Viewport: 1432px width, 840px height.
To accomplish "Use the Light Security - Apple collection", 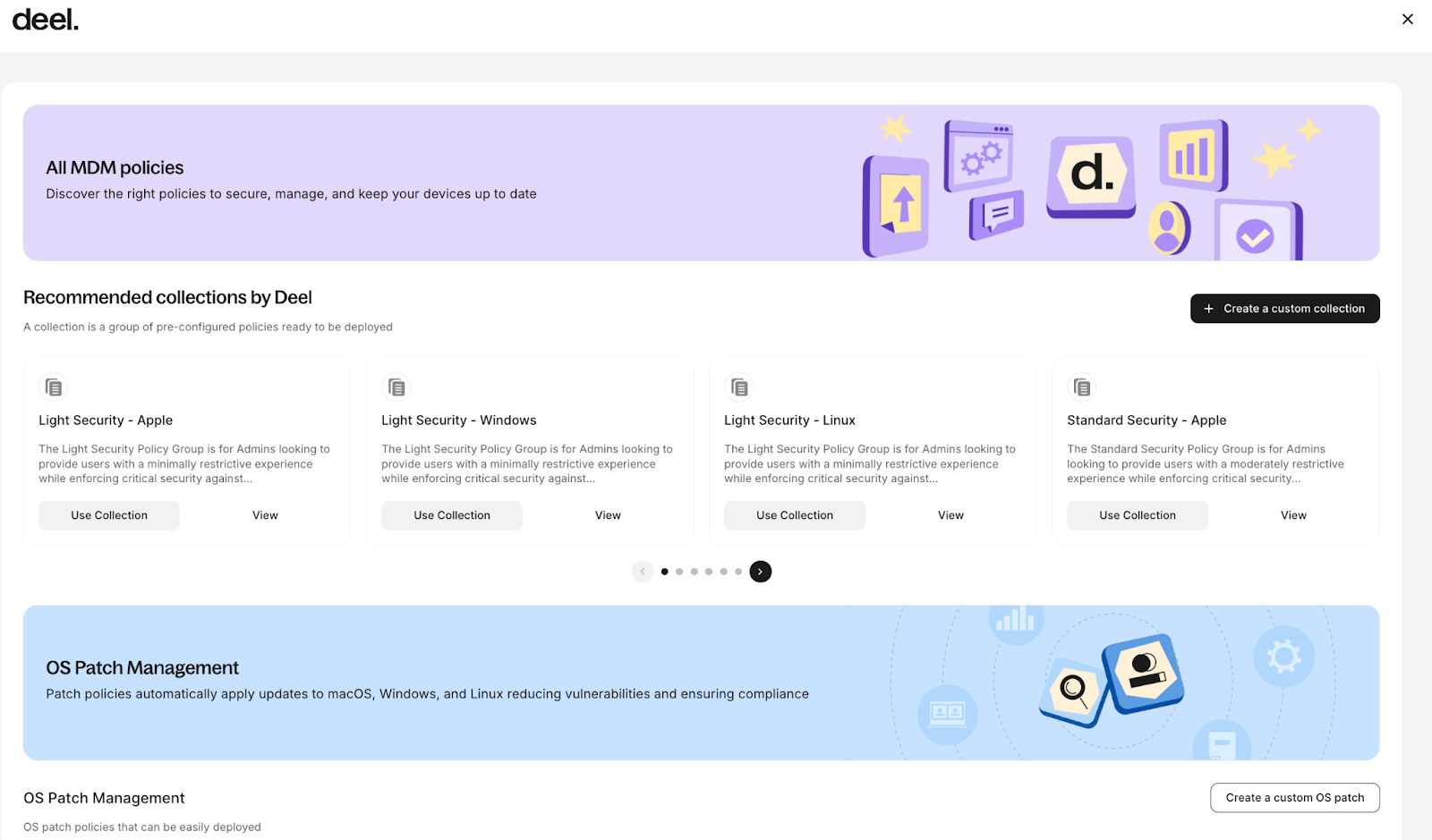I will 109,515.
